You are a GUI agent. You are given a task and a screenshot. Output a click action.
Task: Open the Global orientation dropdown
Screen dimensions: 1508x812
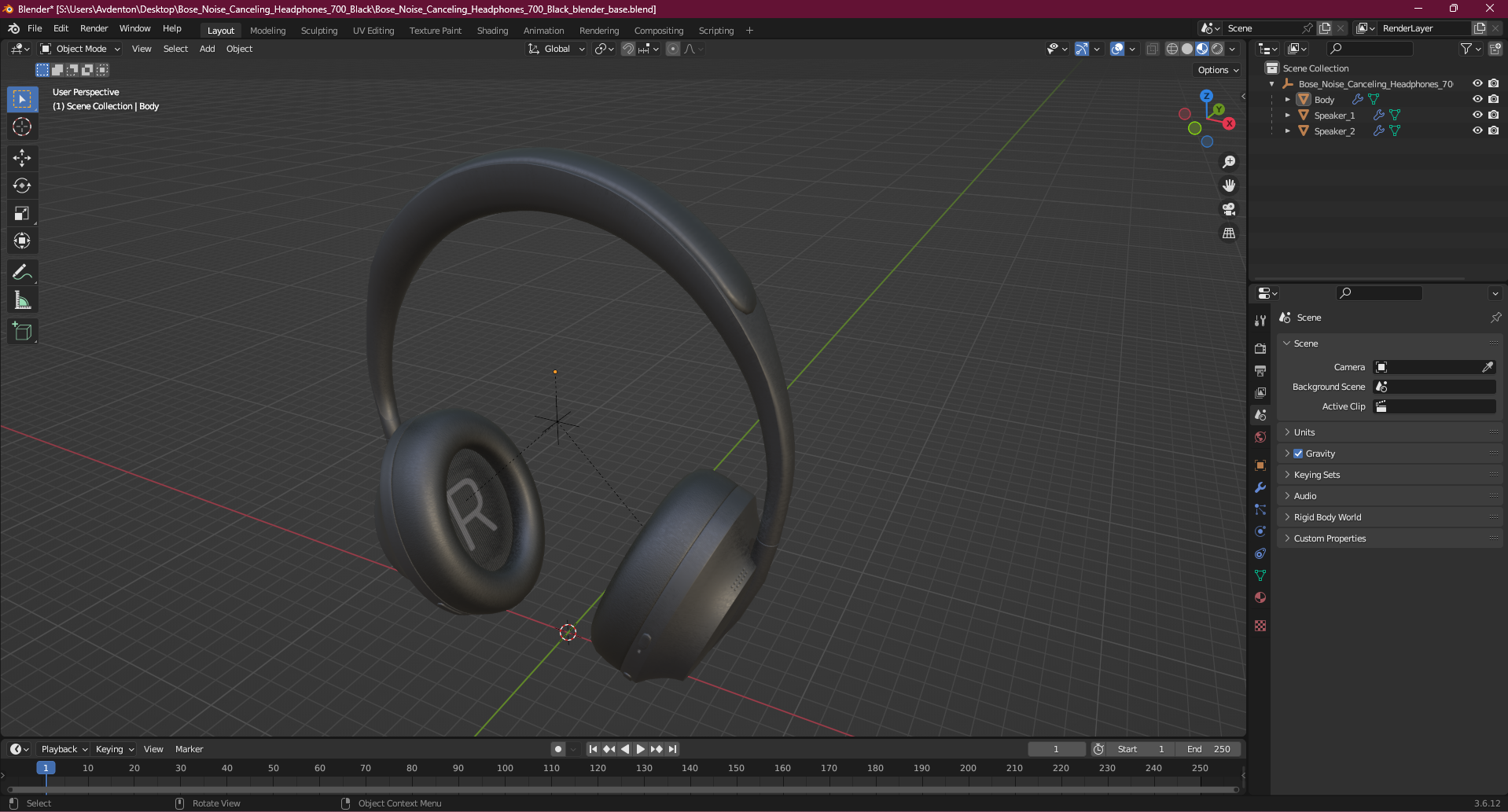[x=557, y=49]
